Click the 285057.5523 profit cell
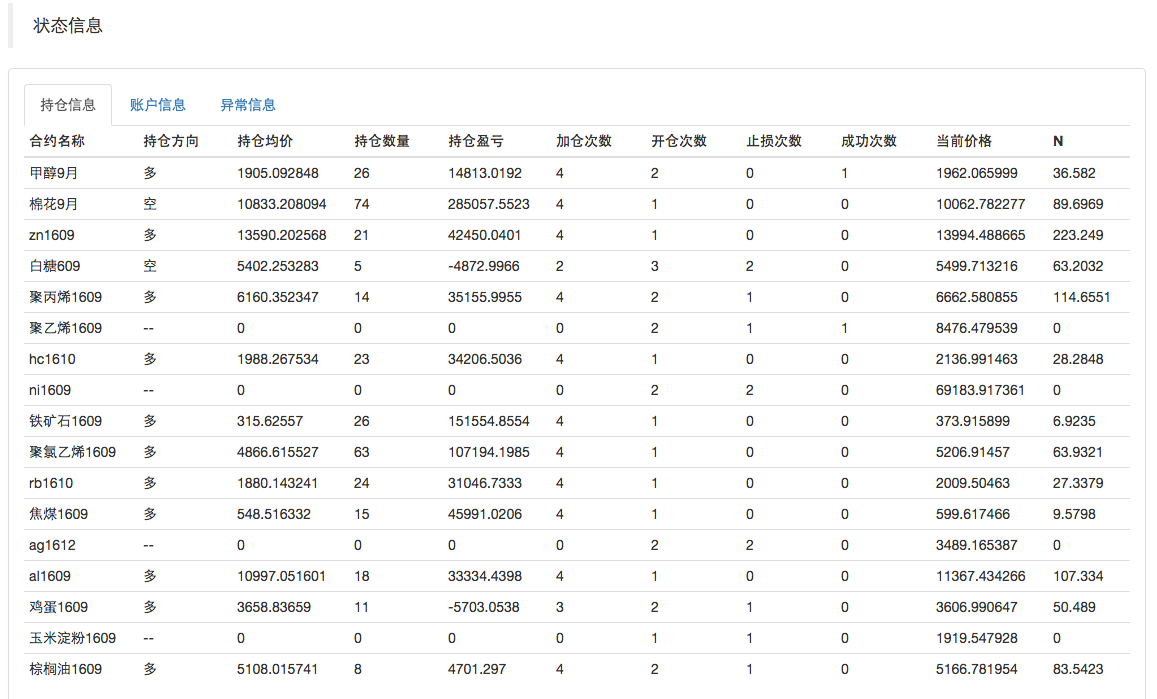The width and height of the screenshot is (1157, 699). tap(488, 204)
